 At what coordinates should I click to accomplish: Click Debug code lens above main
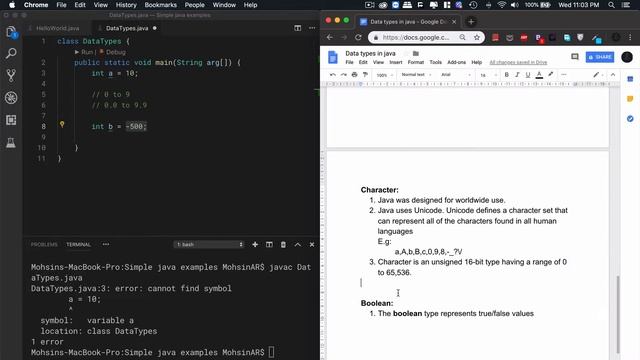click(x=113, y=52)
